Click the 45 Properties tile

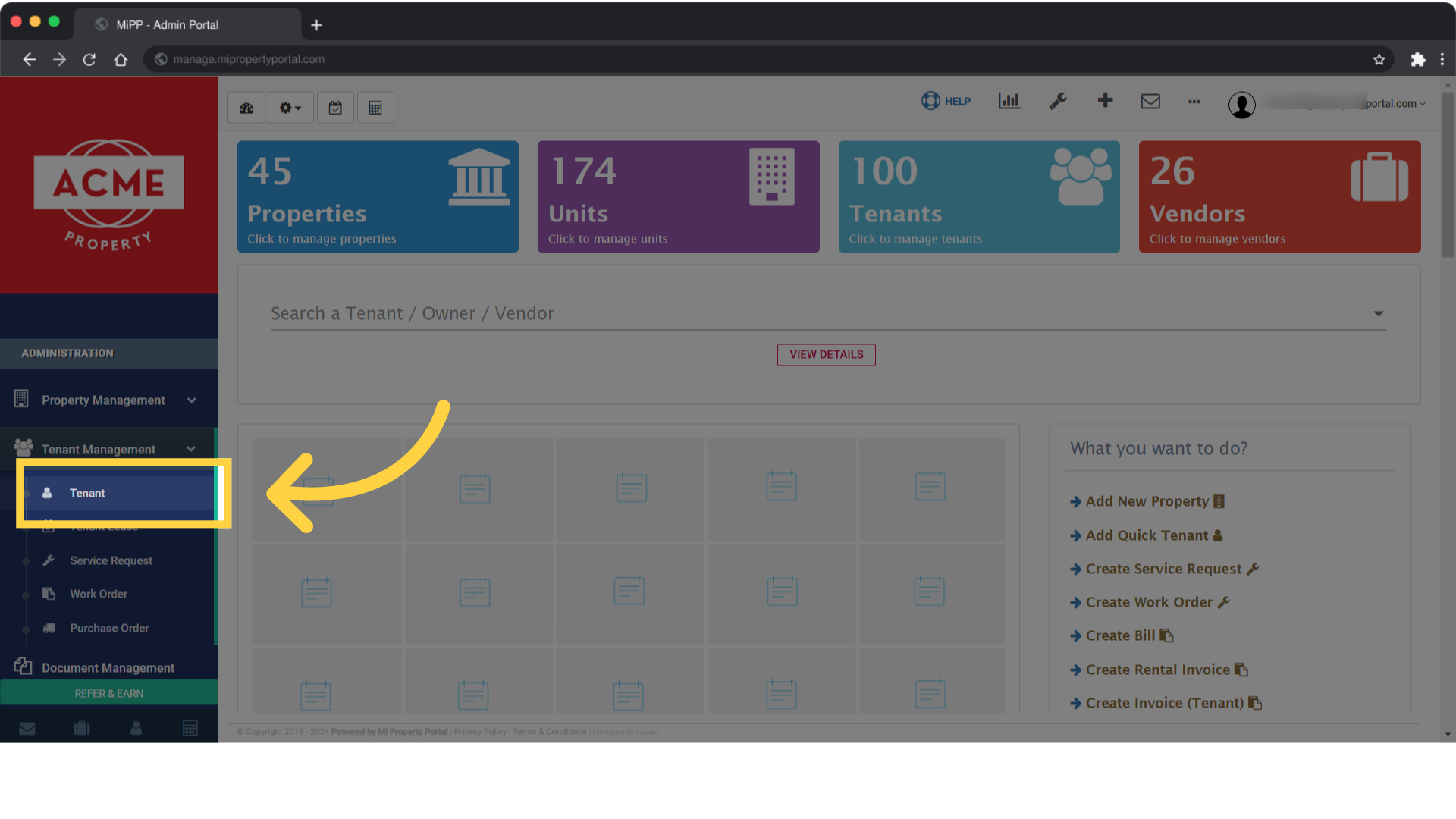(x=377, y=196)
